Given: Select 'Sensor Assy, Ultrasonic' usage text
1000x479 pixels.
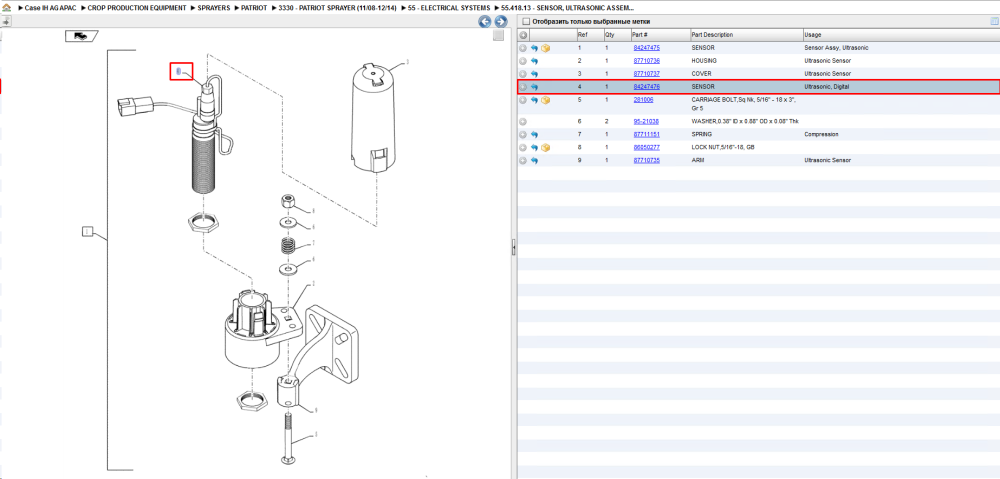Looking at the screenshot, I should click(837, 48).
